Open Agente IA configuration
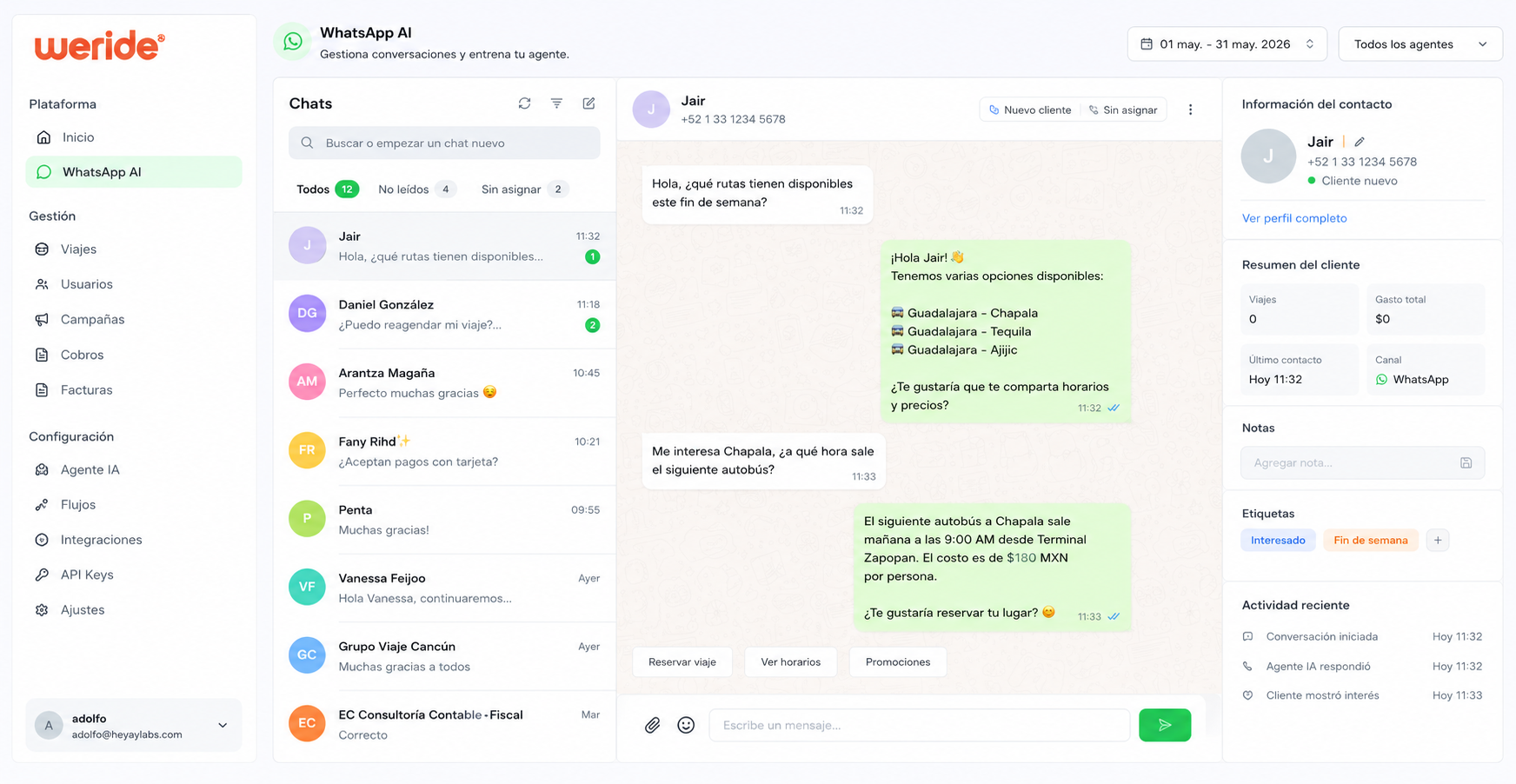1516x784 pixels. [134, 470]
